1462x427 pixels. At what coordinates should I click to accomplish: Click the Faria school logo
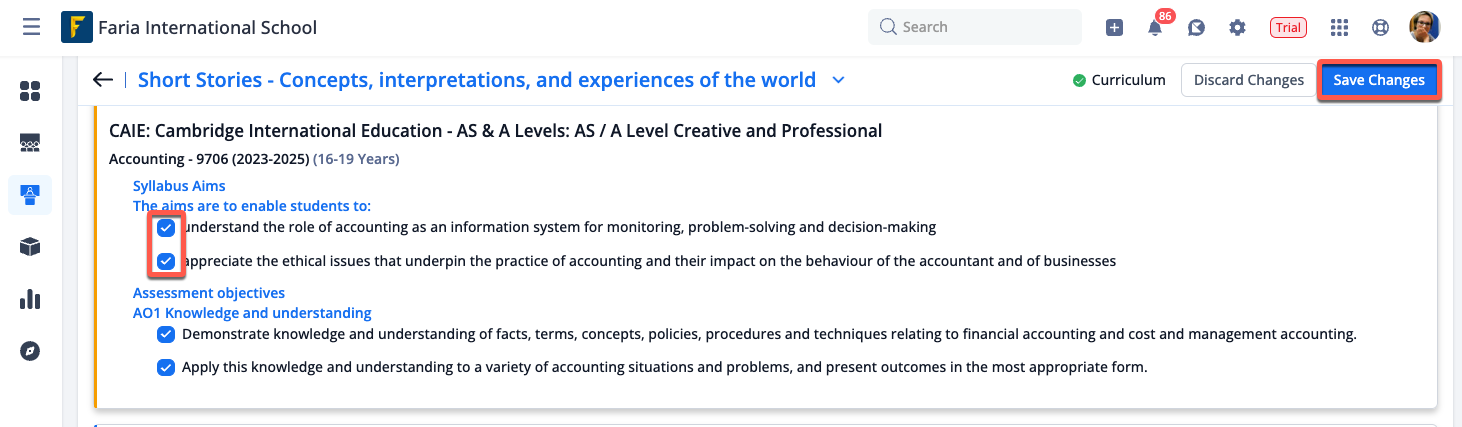77,27
